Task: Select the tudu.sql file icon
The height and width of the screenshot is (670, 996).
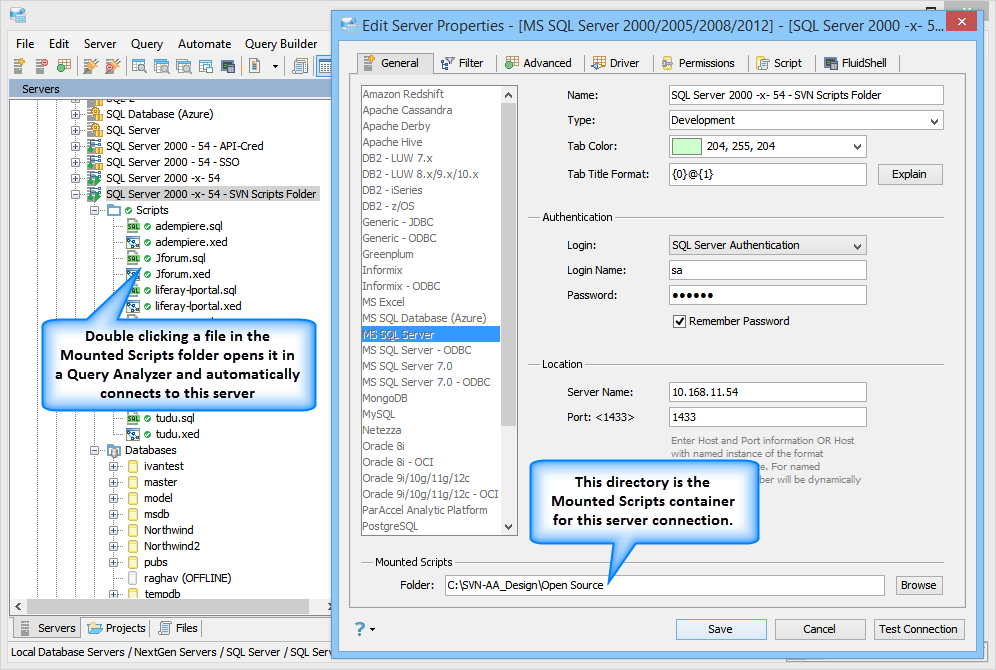Action: (133, 418)
